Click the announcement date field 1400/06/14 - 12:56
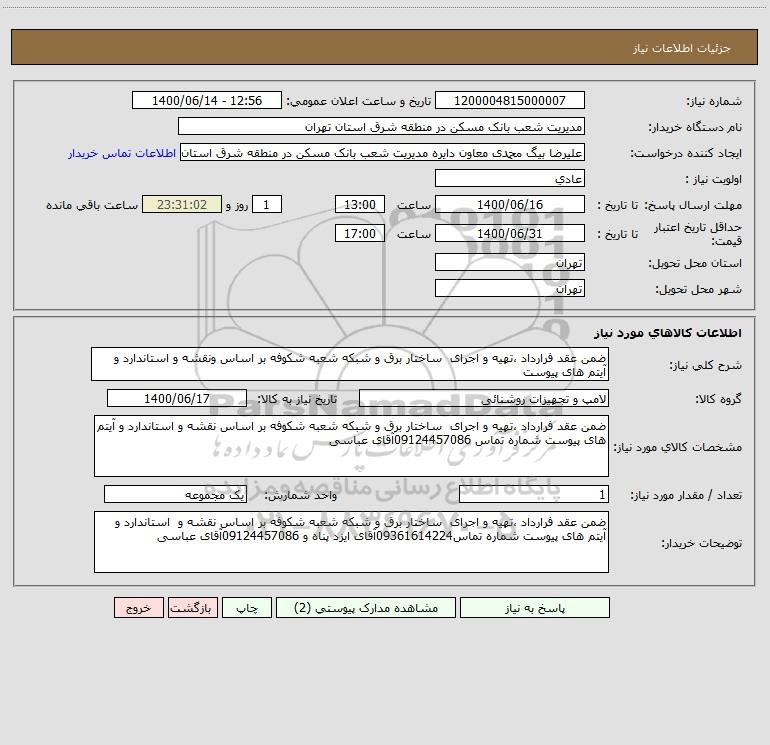Screen dimensions: 770x745 tap(207, 100)
